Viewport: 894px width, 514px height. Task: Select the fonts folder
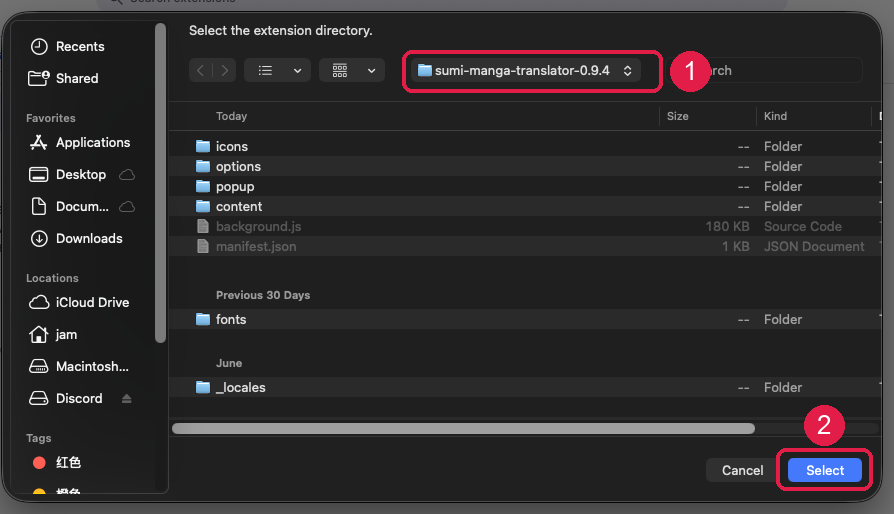(525, 319)
